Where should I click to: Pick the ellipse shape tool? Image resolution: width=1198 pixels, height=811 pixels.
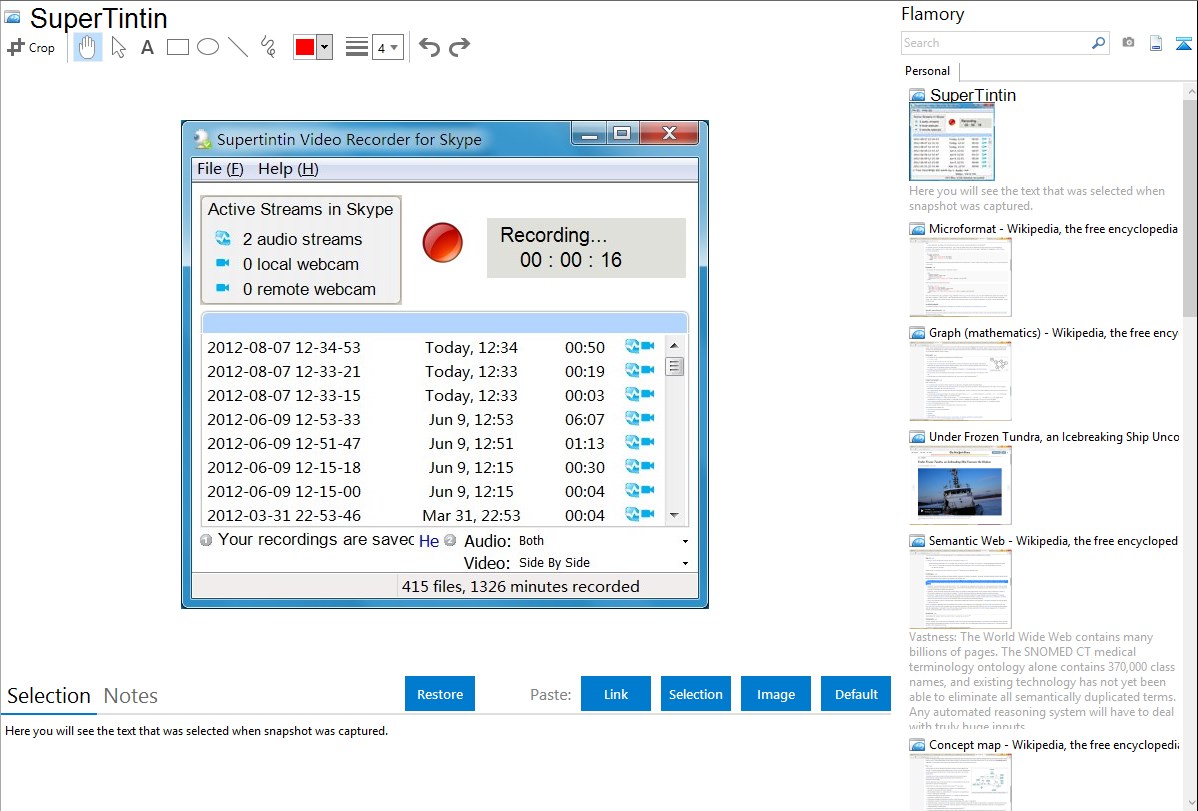[x=207, y=47]
